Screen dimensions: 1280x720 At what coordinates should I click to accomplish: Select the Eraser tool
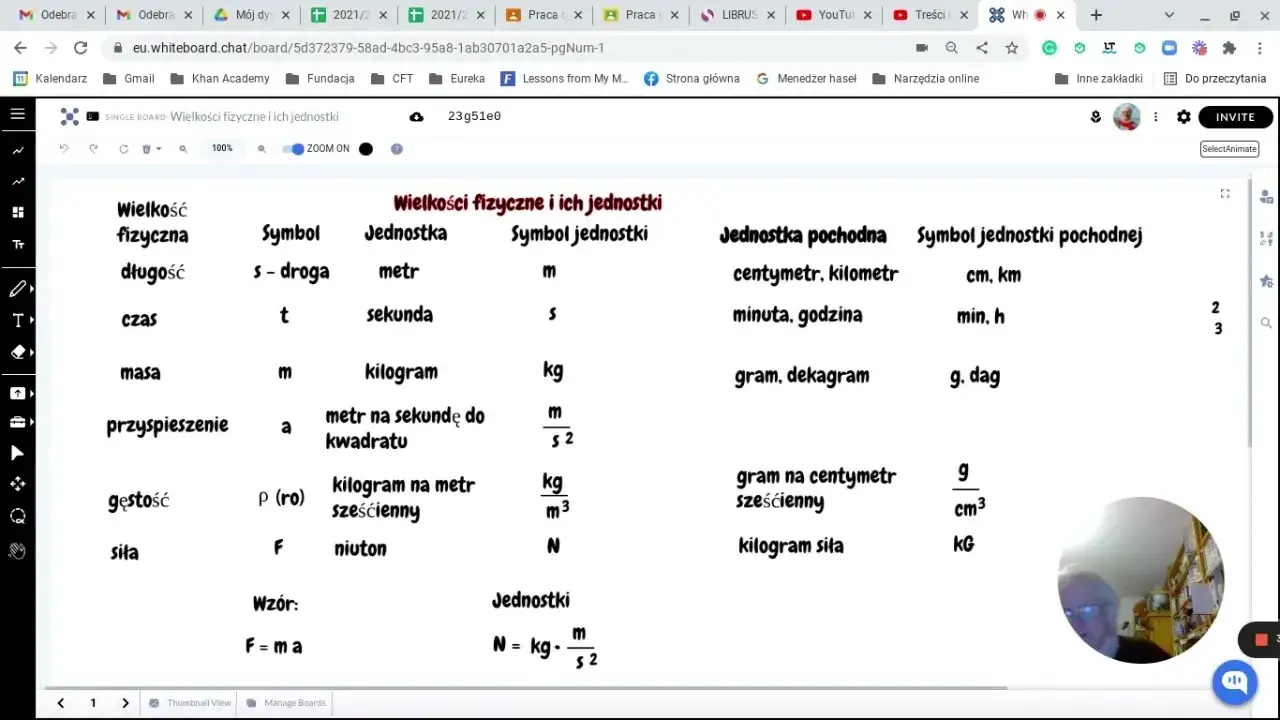(x=16, y=352)
